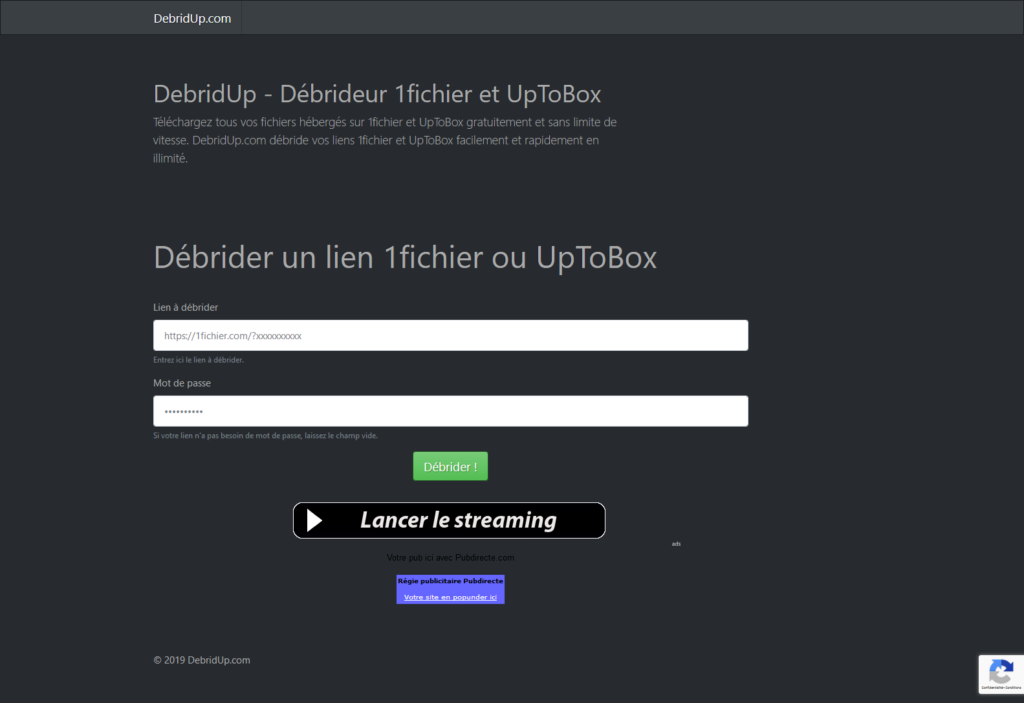Click the 'Entrez ici le lien à débrider' hint
Screen dimensions: 1024x703
(x=198, y=360)
